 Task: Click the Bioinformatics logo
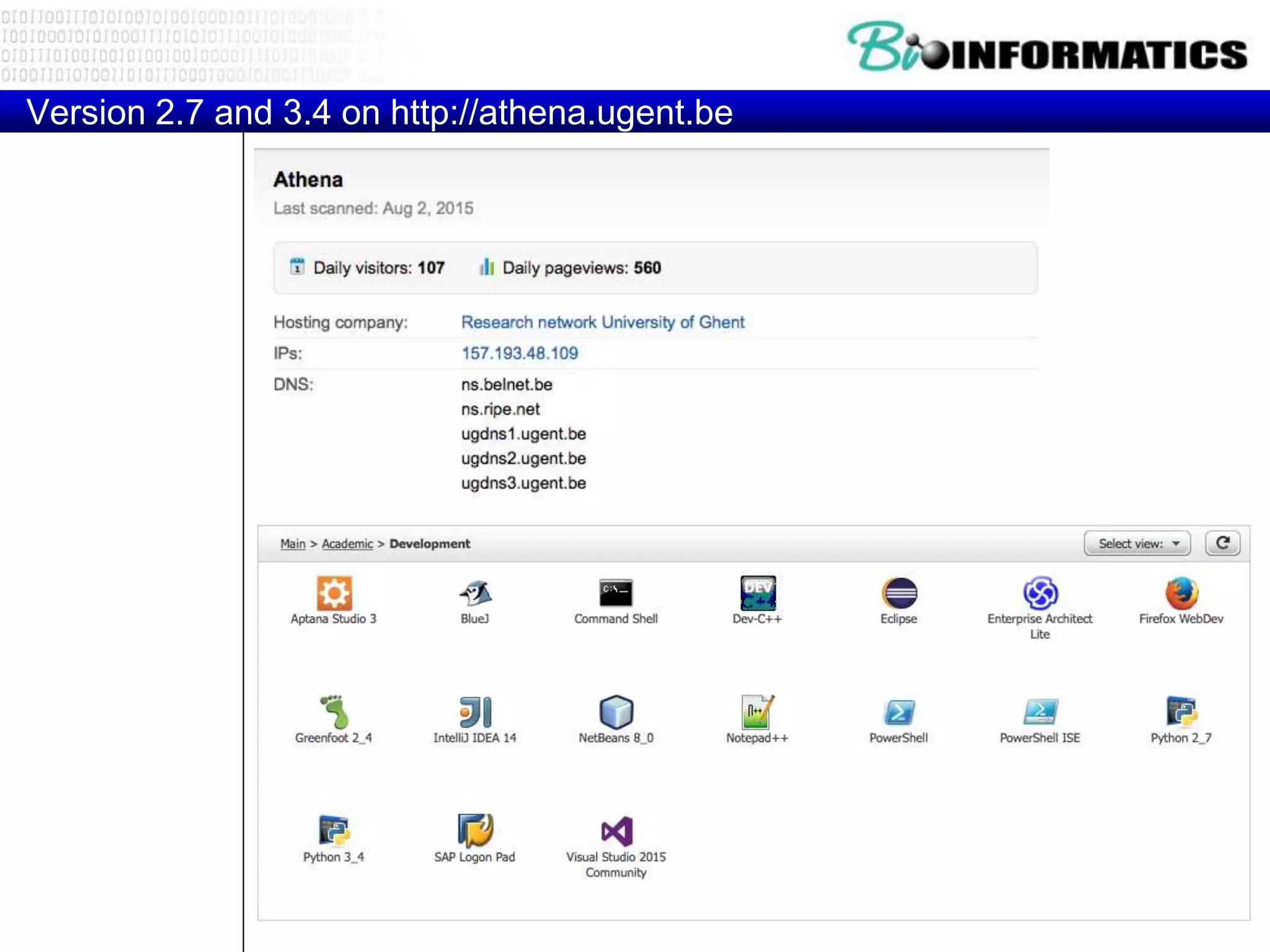coord(1047,46)
